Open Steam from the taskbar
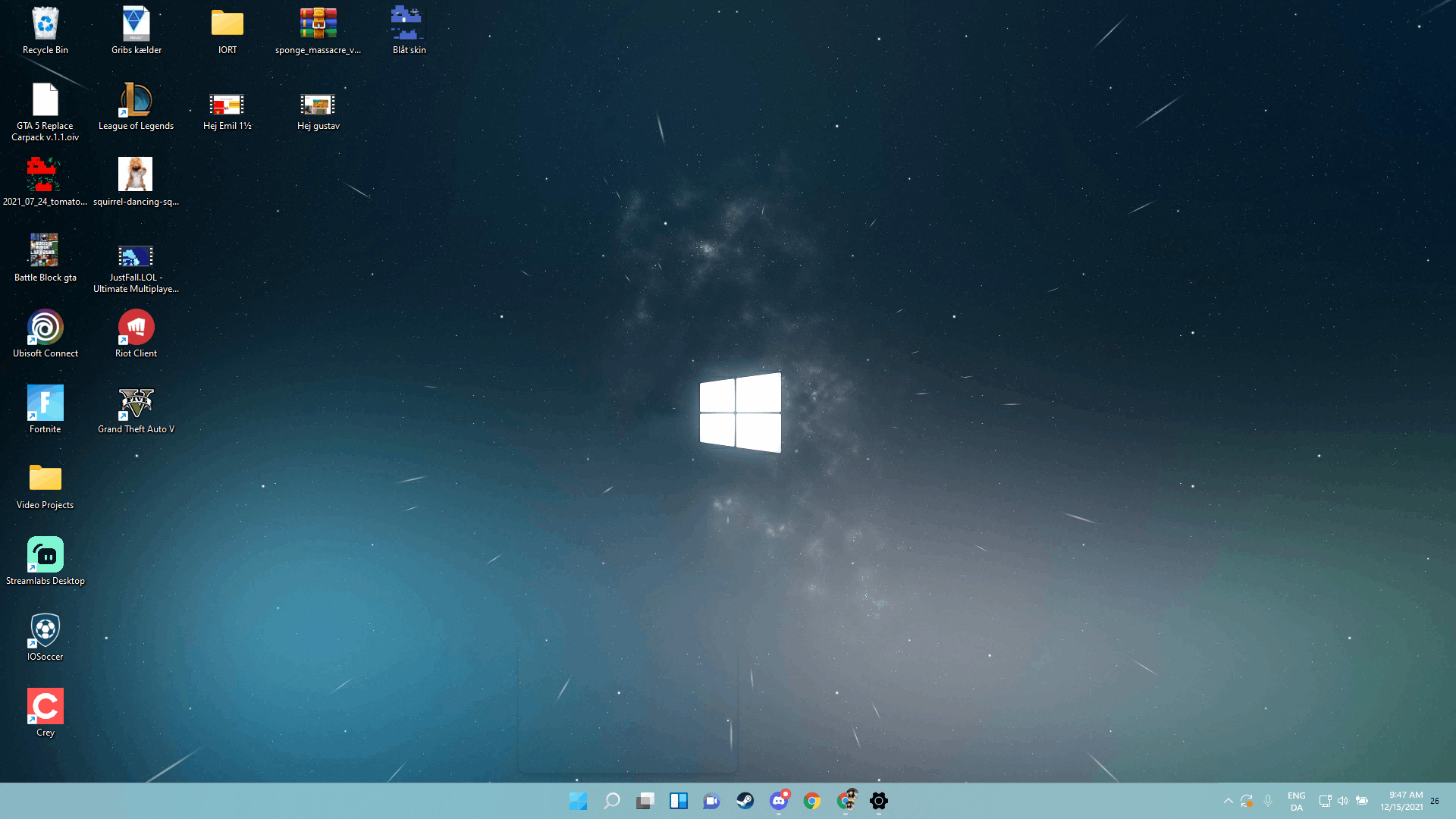The height and width of the screenshot is (819, 1456). [745, 801]
